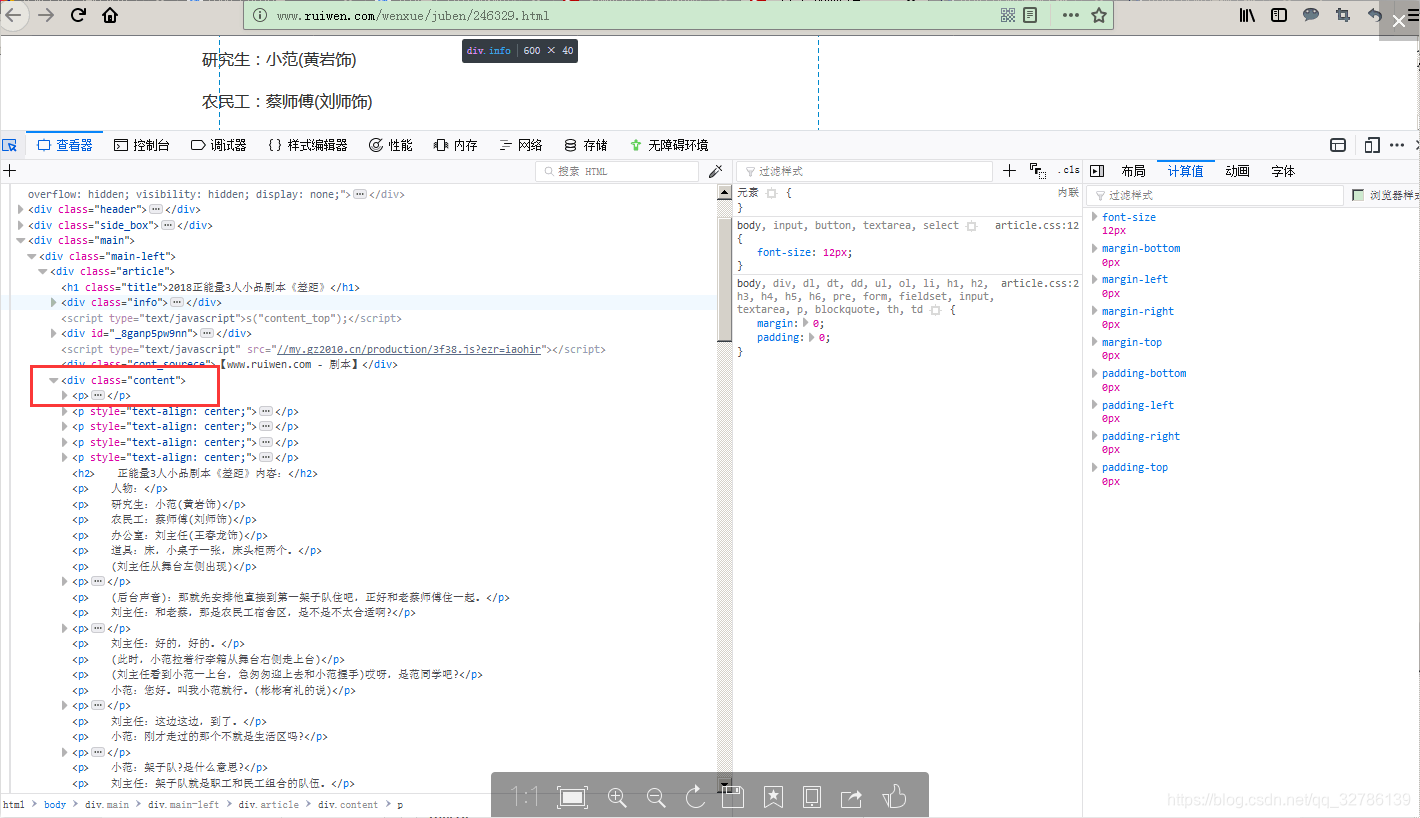Enable browser styles checkbox in computed panel
Viewport: 1420px width, 818px height.
[x=1358, y=195]
